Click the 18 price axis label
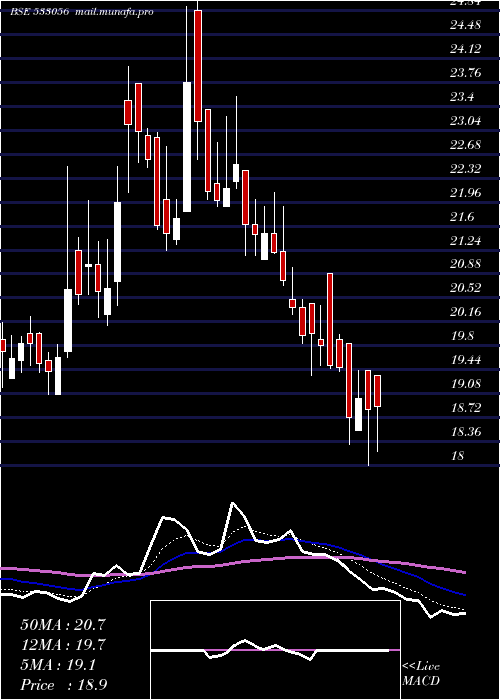The width and height of the screenshot is (500, 700). coord(457,456)
